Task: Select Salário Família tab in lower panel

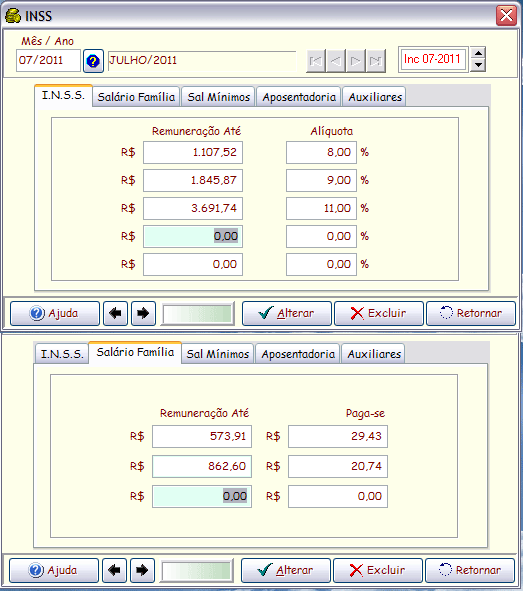Action: click(135, 352)
